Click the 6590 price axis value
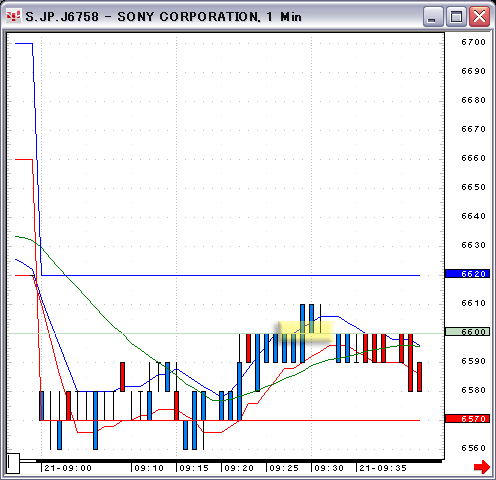The width and height of the screenshot is (496, 480). (x=473, y=361)
